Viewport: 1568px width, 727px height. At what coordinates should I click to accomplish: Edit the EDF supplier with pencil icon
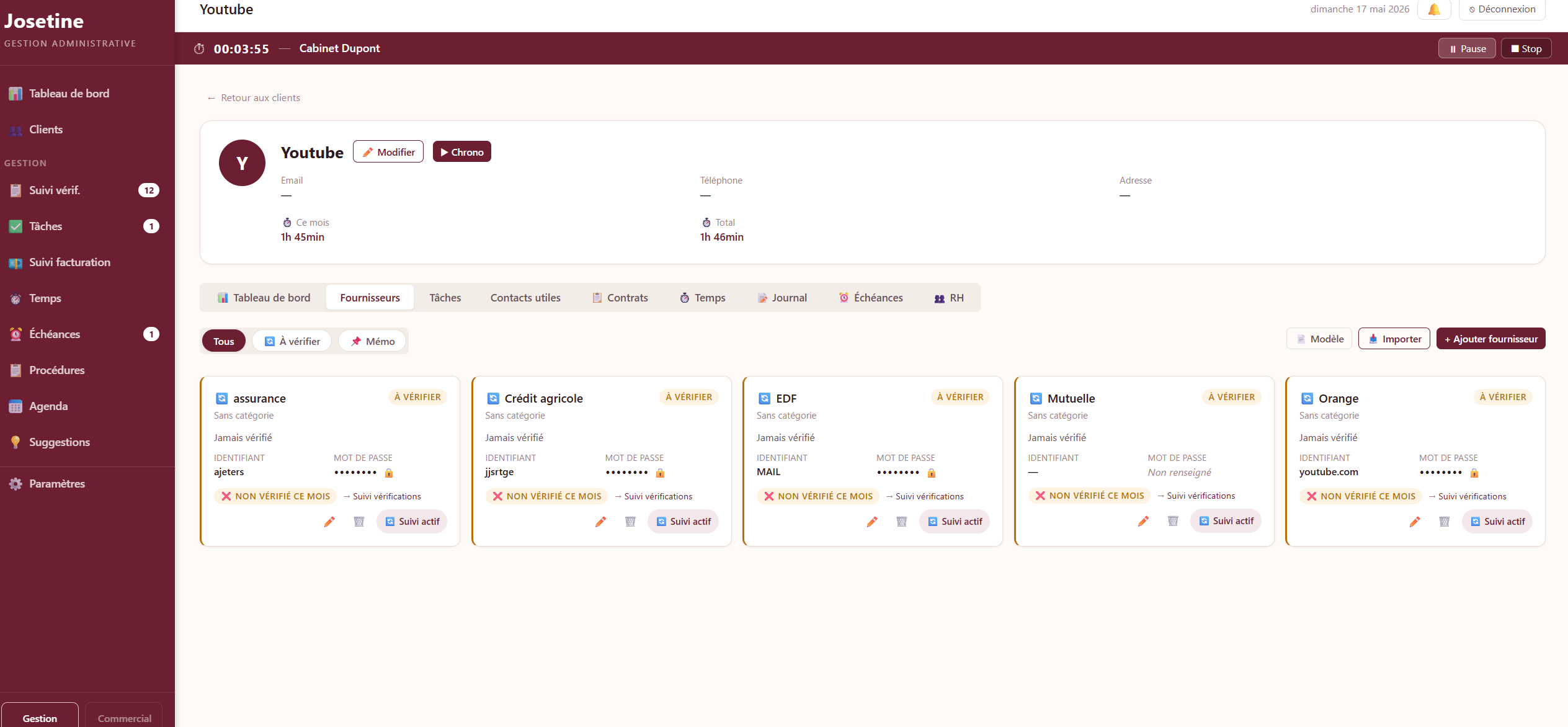(872, 522)
